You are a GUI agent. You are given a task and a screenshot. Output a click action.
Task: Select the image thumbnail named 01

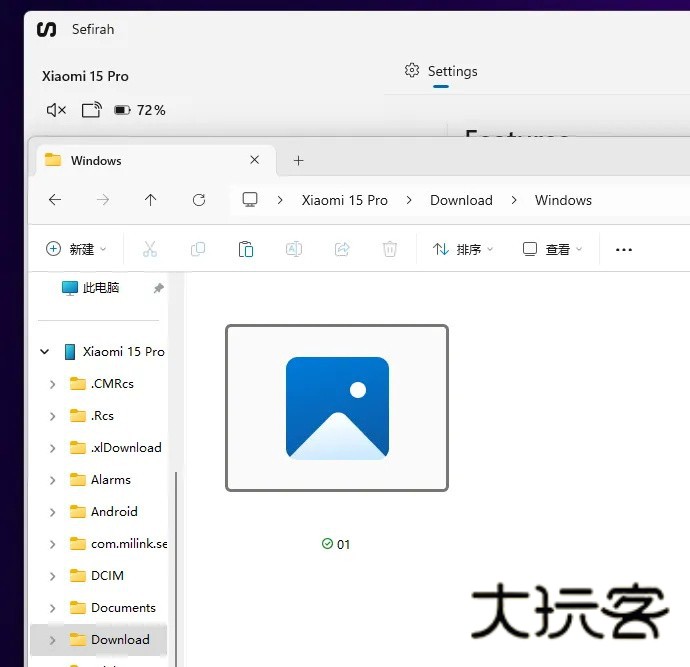pos(337,408)
